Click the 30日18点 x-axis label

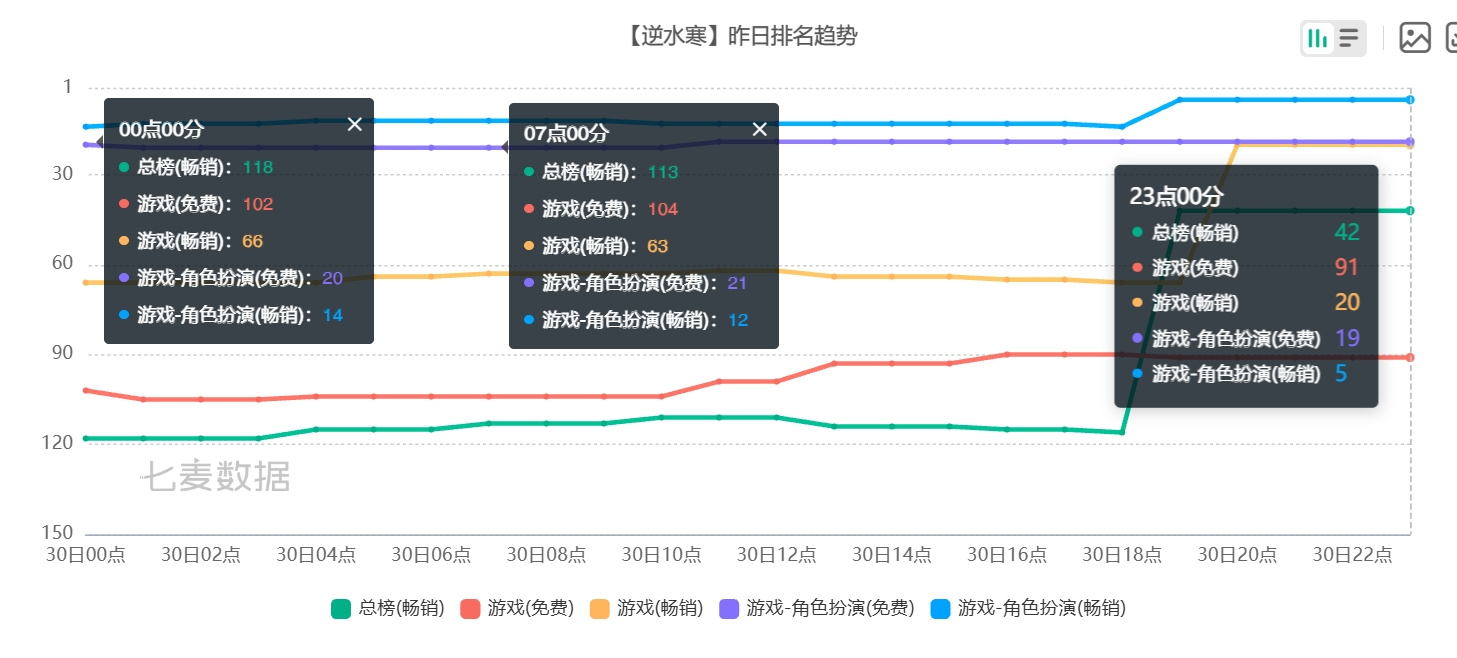click(x=1122, y=555)
